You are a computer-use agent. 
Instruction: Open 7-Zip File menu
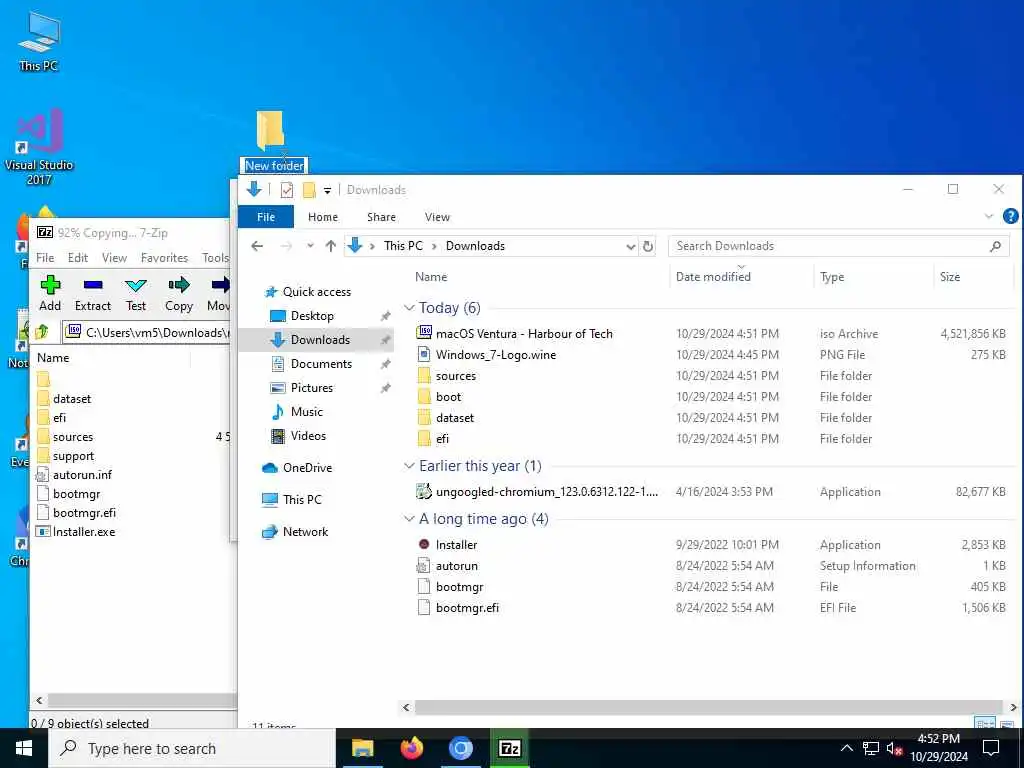(45, 258)
